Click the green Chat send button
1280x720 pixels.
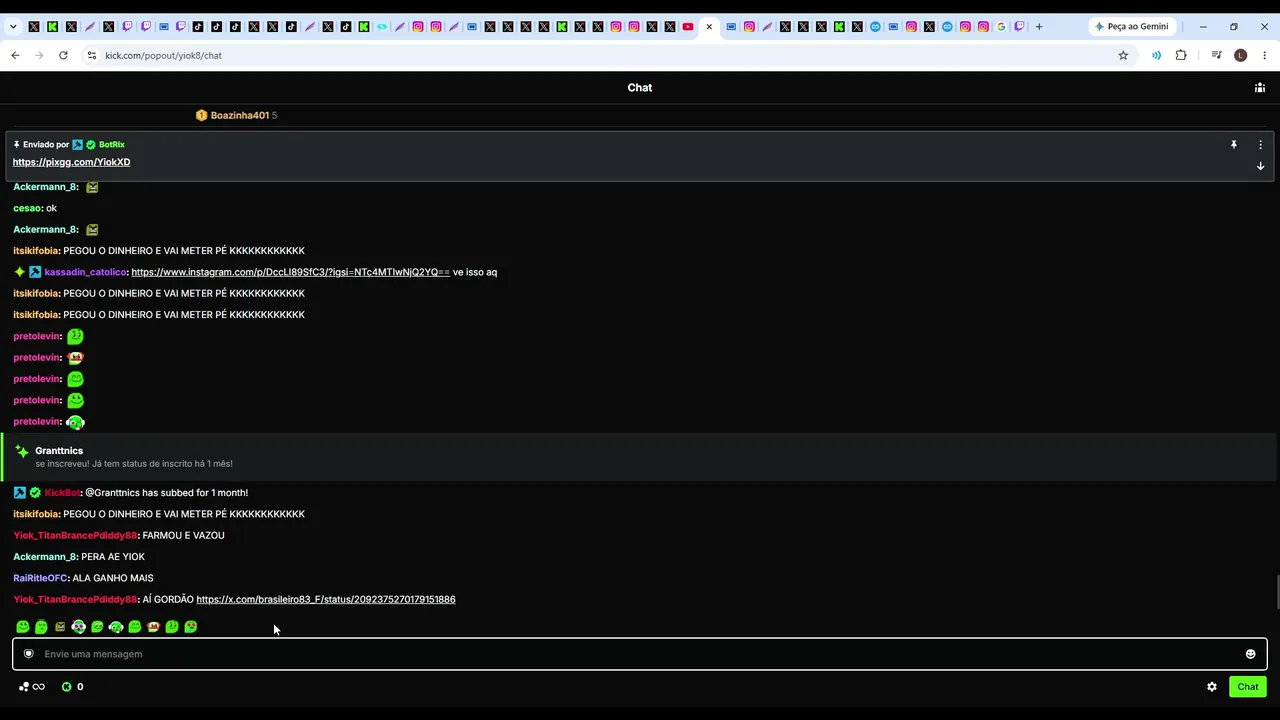pyautogui.click(x=1248, y=687)
